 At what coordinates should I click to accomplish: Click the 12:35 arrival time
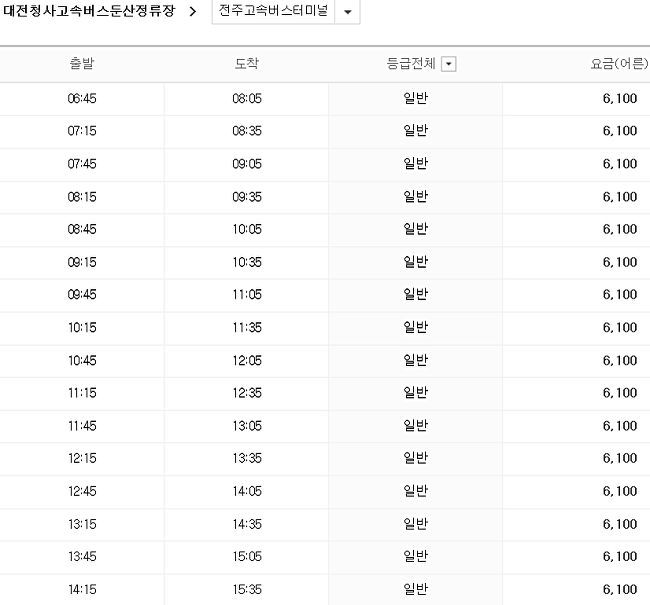pos(247,393)
